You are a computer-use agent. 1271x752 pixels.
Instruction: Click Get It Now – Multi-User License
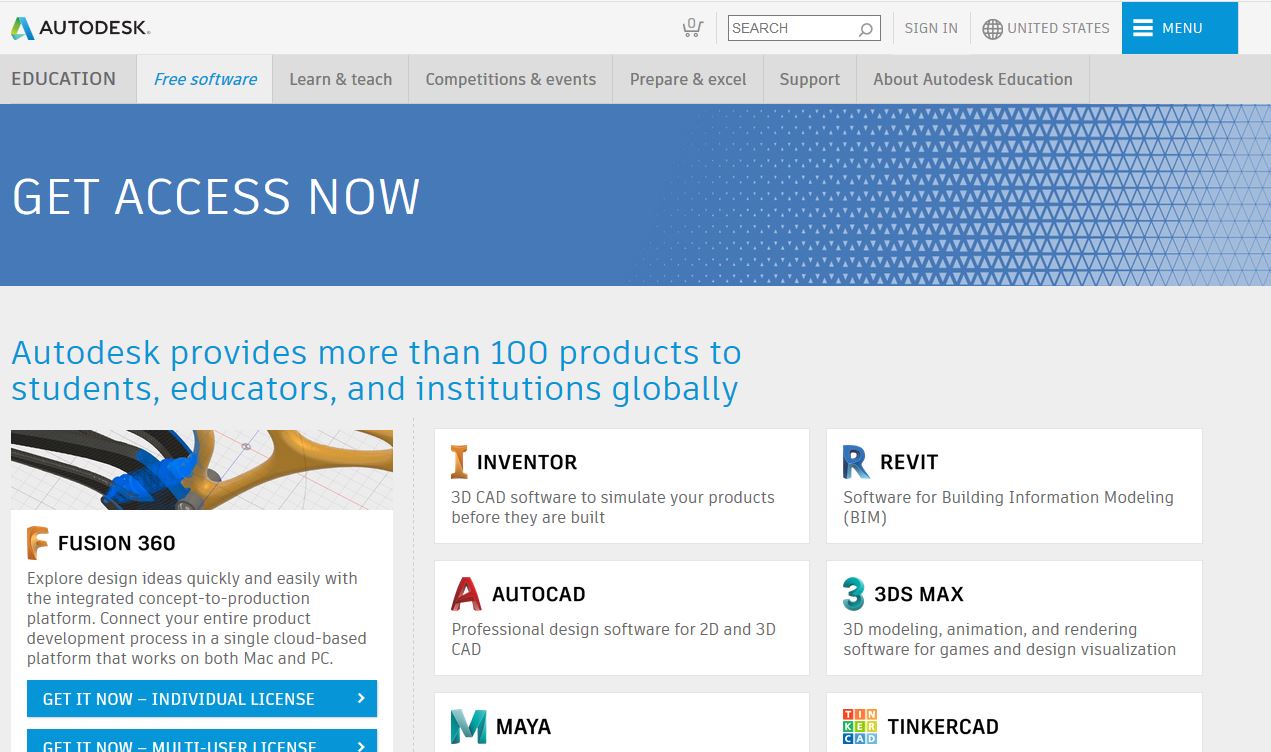[202, 741]
